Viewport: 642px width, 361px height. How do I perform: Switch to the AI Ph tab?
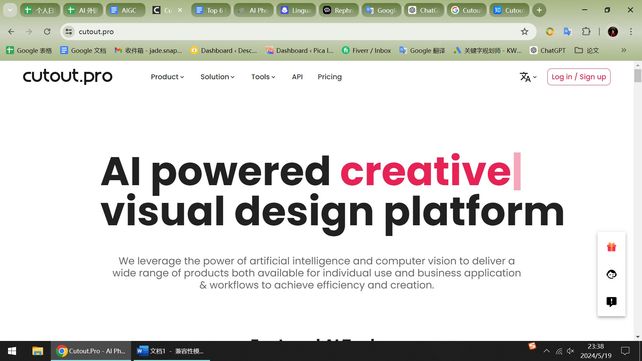coord(253,10)
